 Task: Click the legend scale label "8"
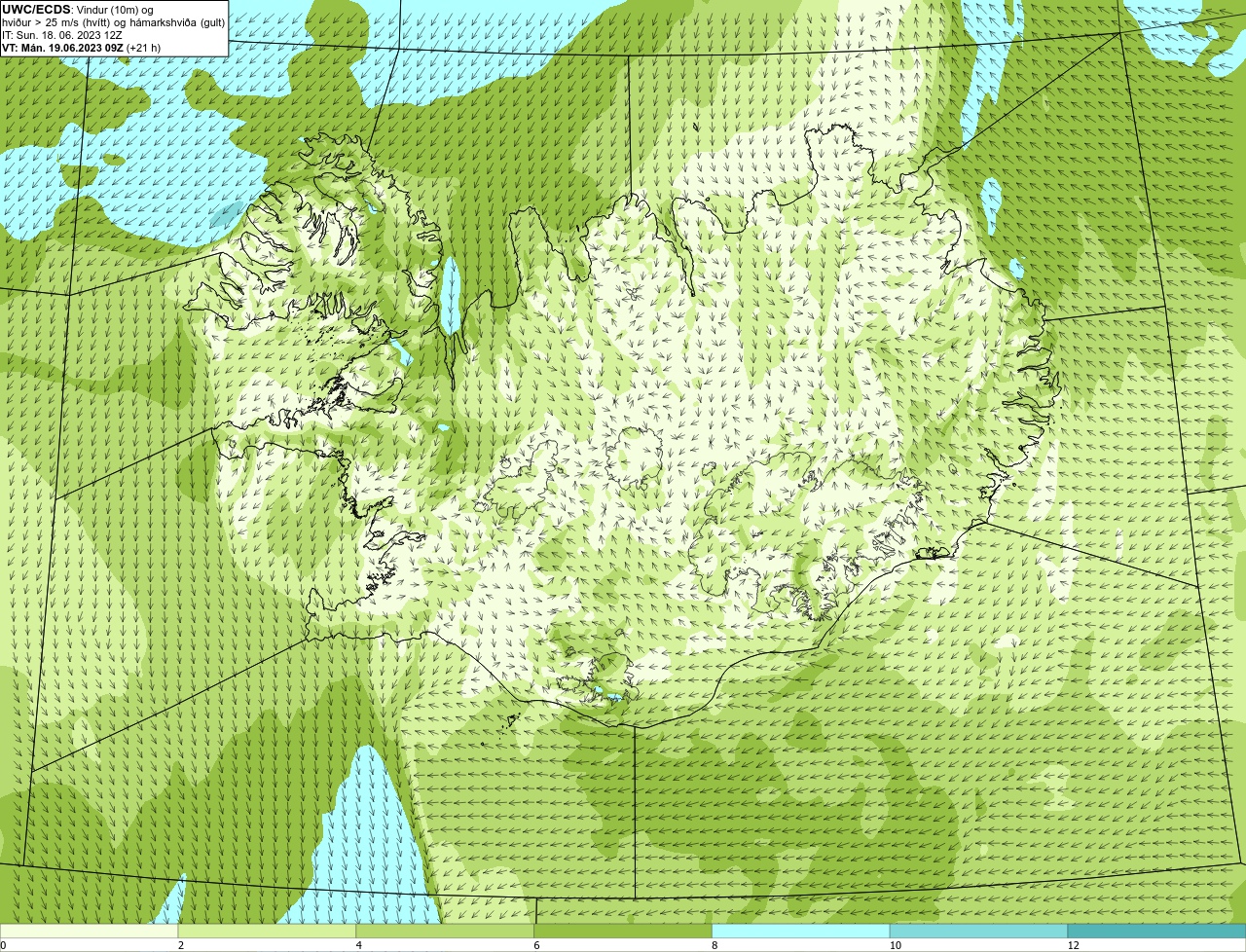point(715,945)
